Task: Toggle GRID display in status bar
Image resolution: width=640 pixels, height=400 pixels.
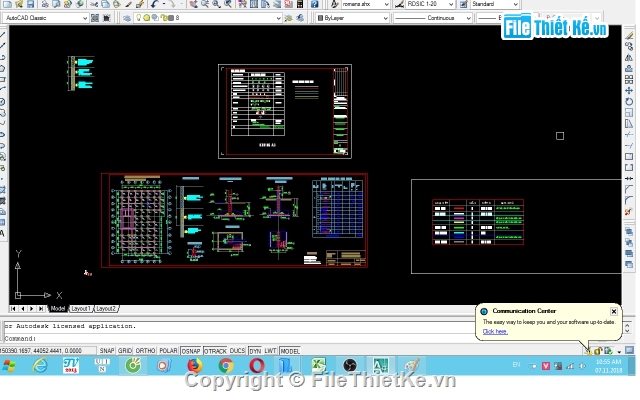Action: coord(125,351)
